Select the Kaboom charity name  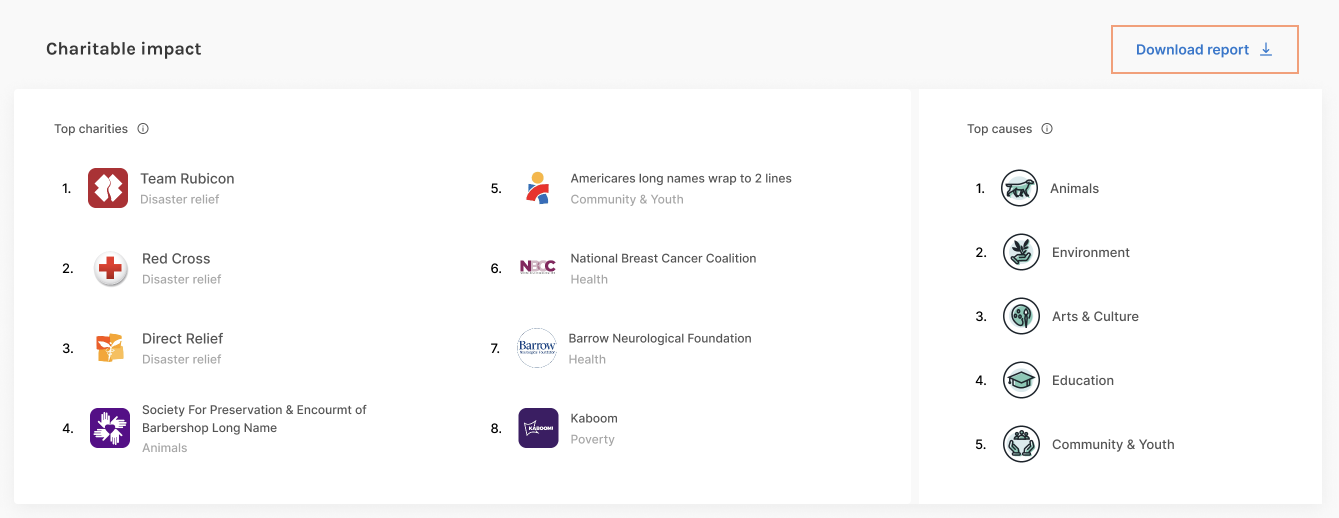click(x=594, y=418)
